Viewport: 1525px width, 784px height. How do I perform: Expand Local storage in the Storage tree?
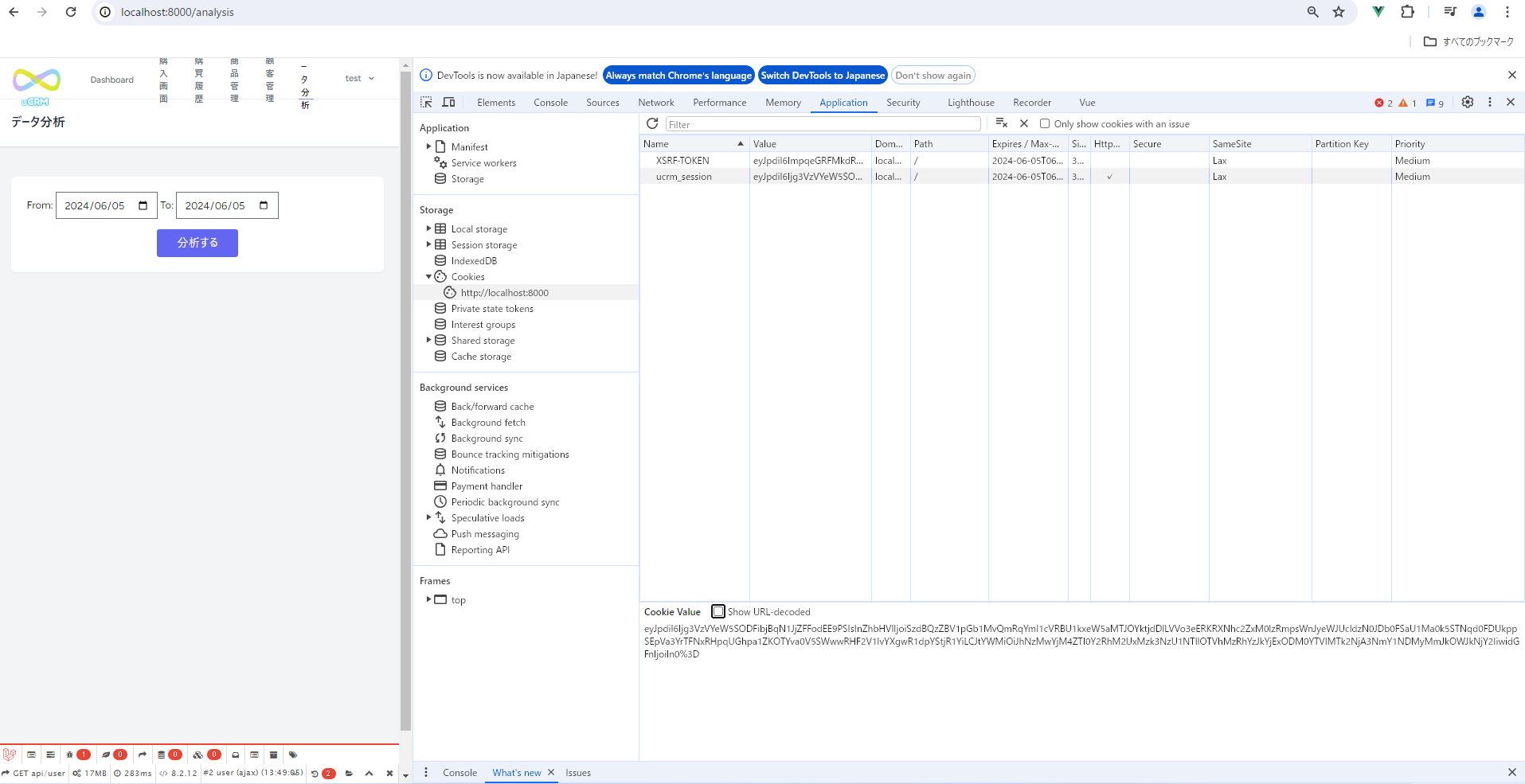tap(428, 228)
